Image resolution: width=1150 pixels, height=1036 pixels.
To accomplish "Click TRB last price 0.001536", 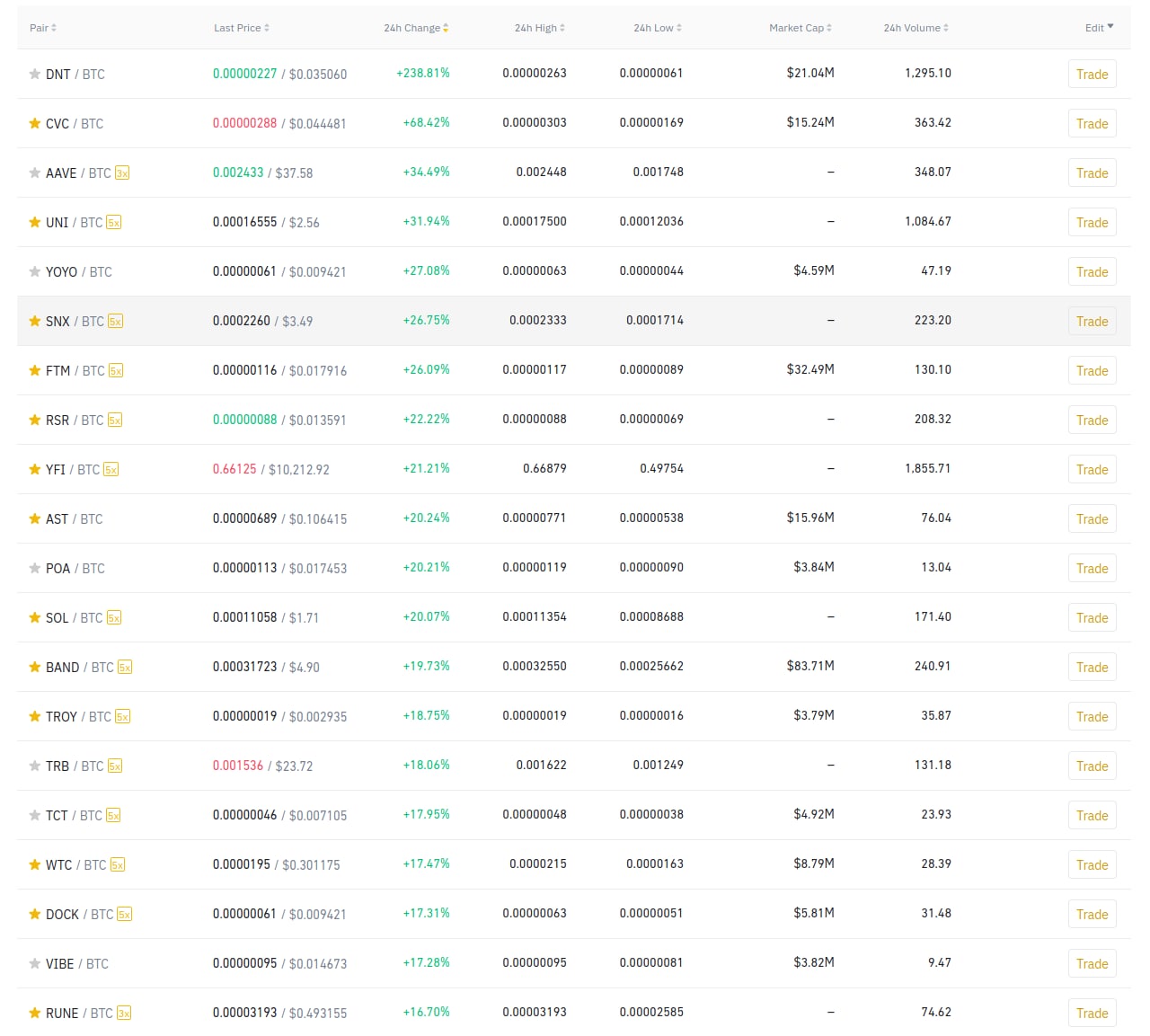I will coord(238,766).
